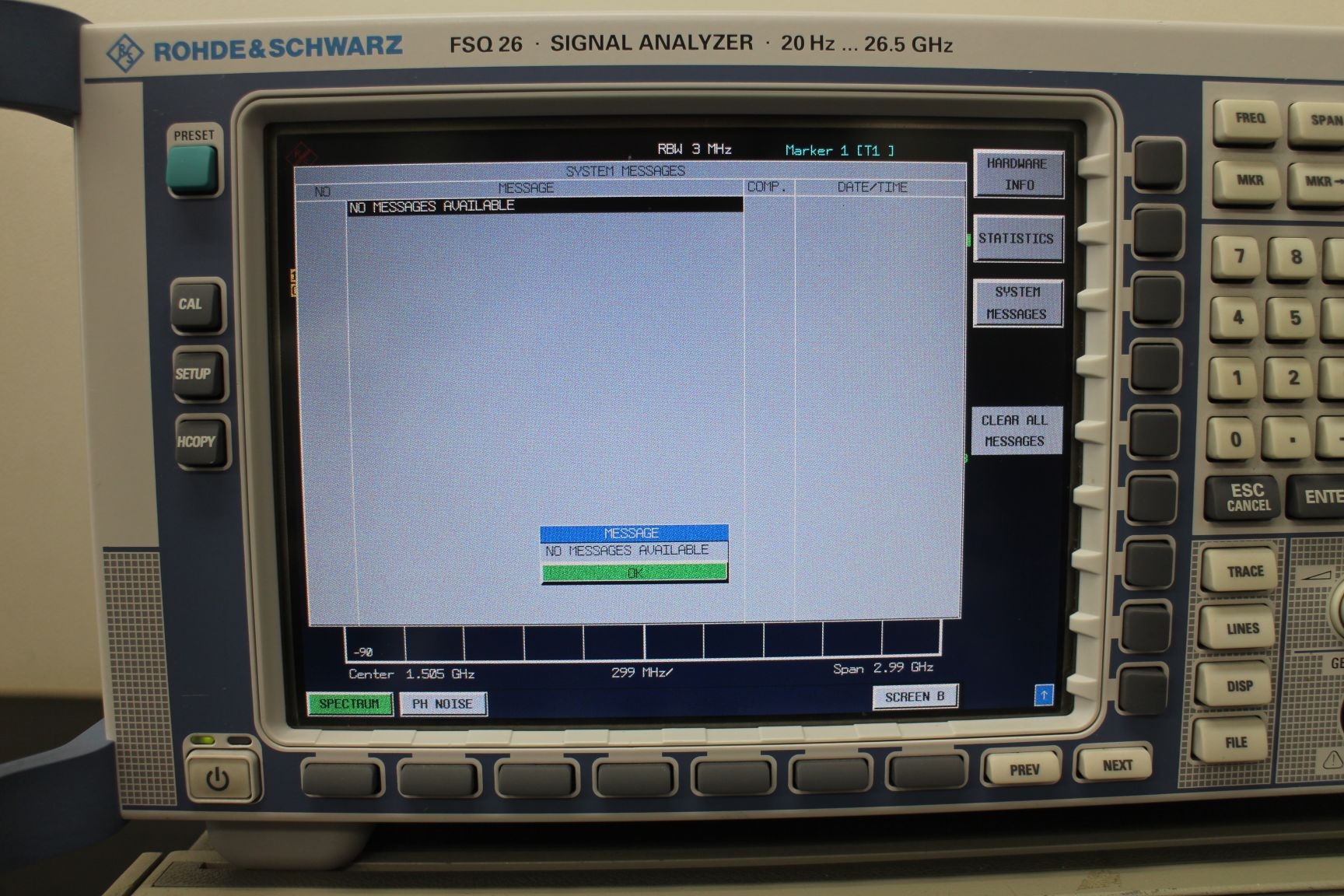This screenshot has height=896, width=1344.
Task: Push the SPAN hardware key
Action: click(x=1318, y=122)
